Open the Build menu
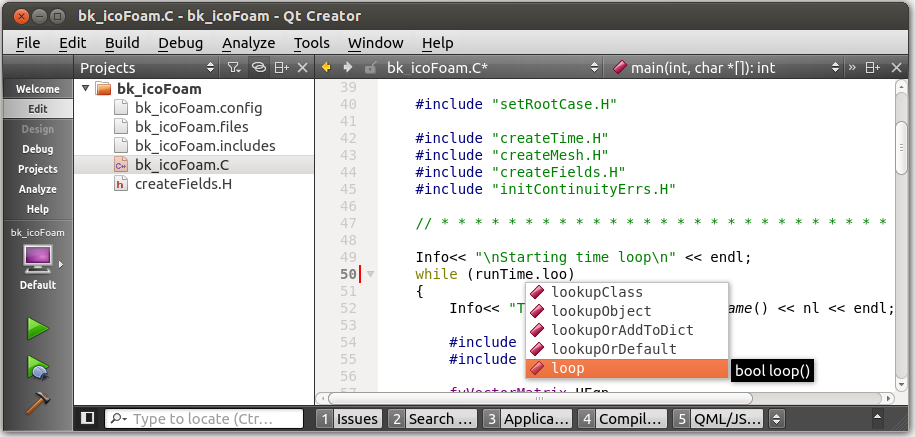 click(x=122, y=43)
